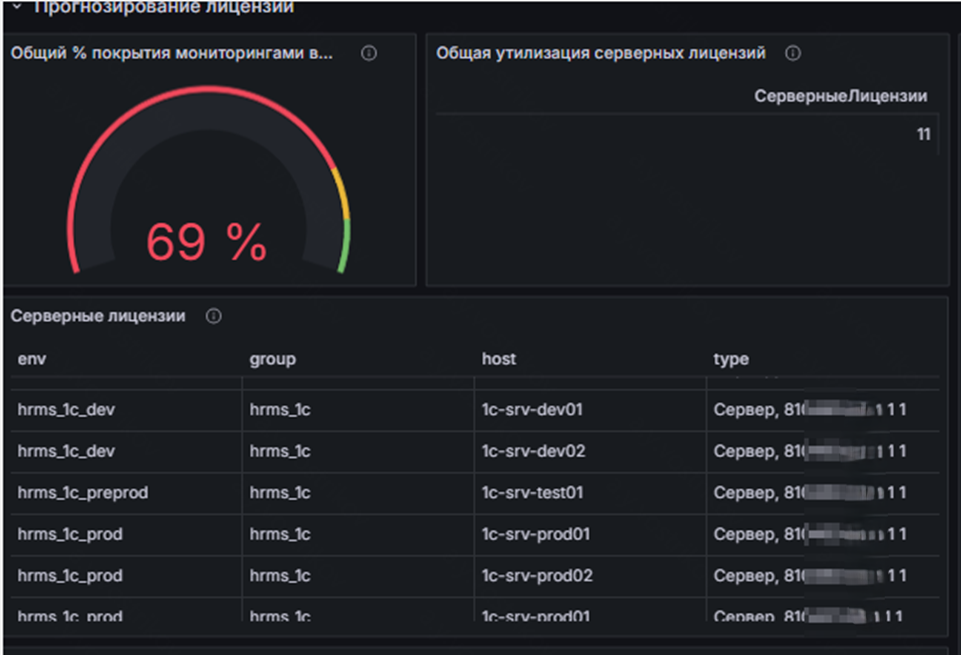Click the СерверныеЛицензии column header
Viewport: 961px width, 655px height.
coord(840,96)
